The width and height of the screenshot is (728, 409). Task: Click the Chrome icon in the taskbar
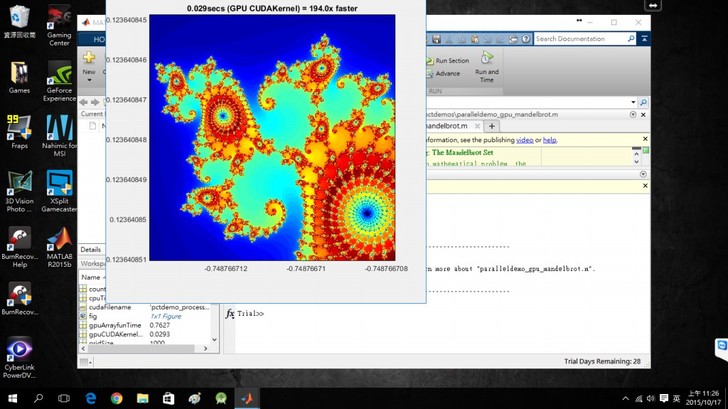coord(117,397)
